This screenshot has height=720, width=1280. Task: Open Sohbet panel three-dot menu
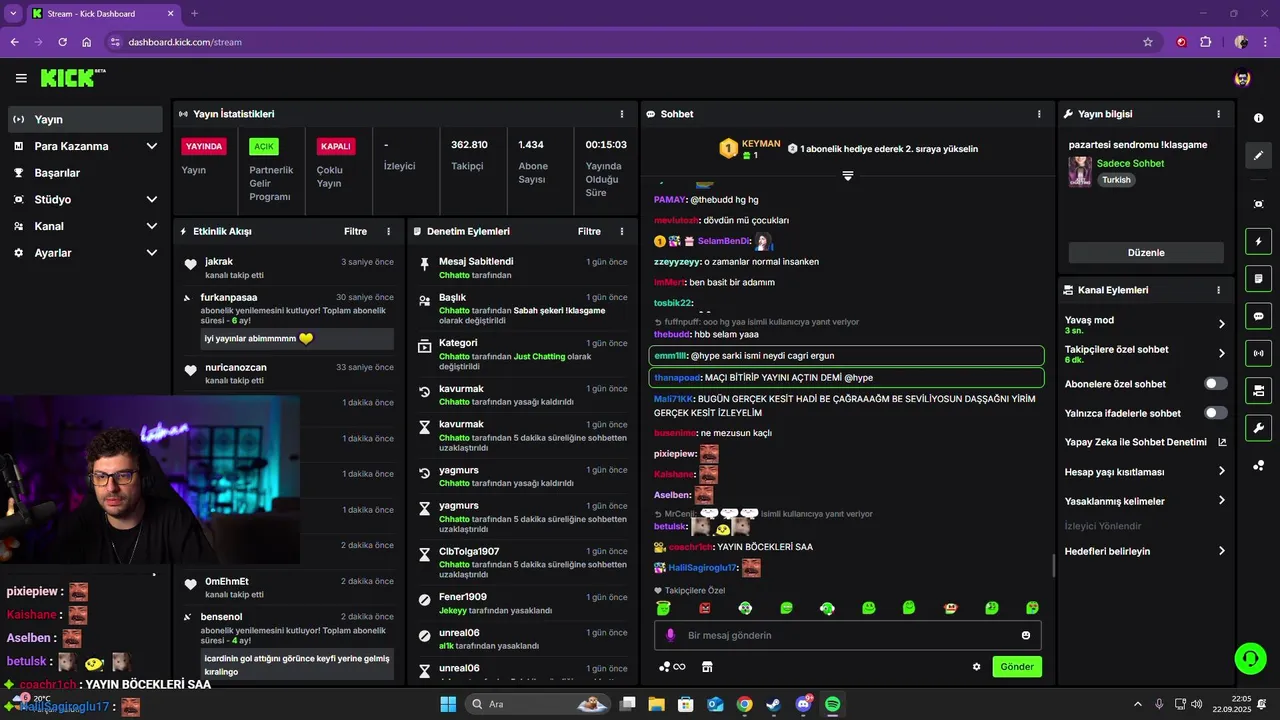coord(1039,114)
